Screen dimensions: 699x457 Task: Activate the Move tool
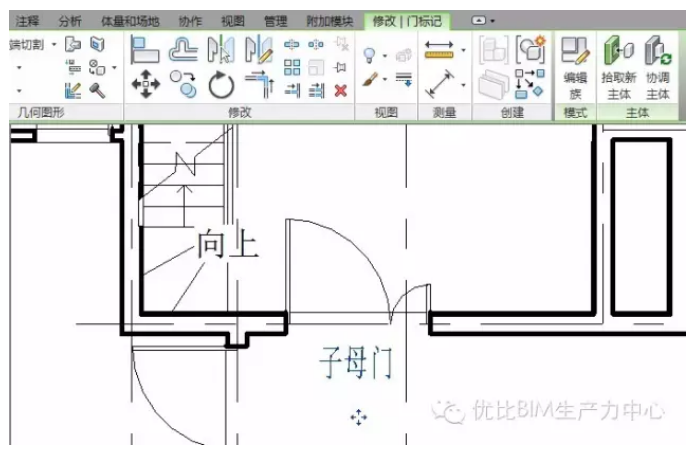145,84
